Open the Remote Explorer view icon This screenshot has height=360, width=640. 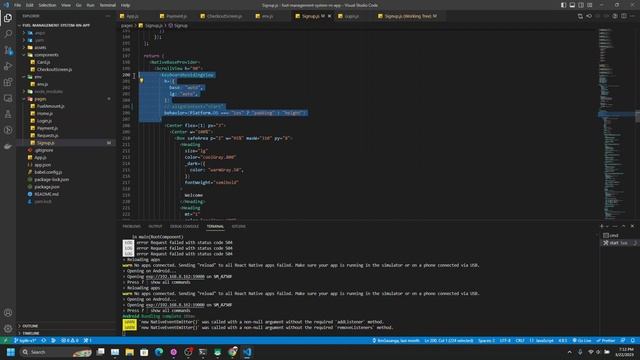[x=8, y=98]
